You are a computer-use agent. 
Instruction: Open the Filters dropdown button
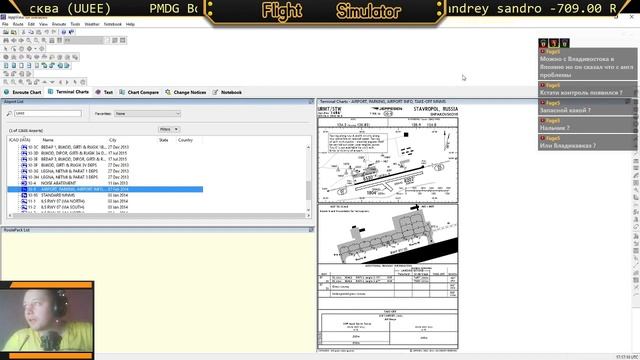[169, 129]
